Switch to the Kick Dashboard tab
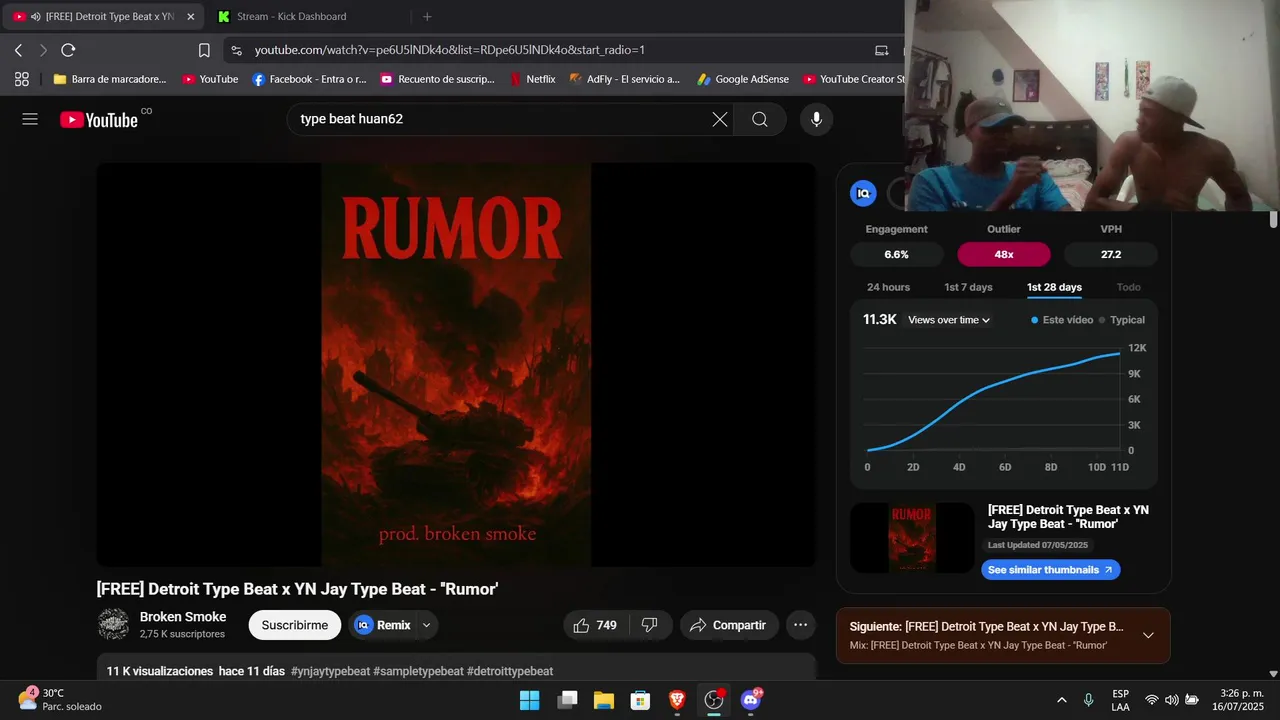The height and width of the screenshot is (720, 1280). click(x=291, y=17)
